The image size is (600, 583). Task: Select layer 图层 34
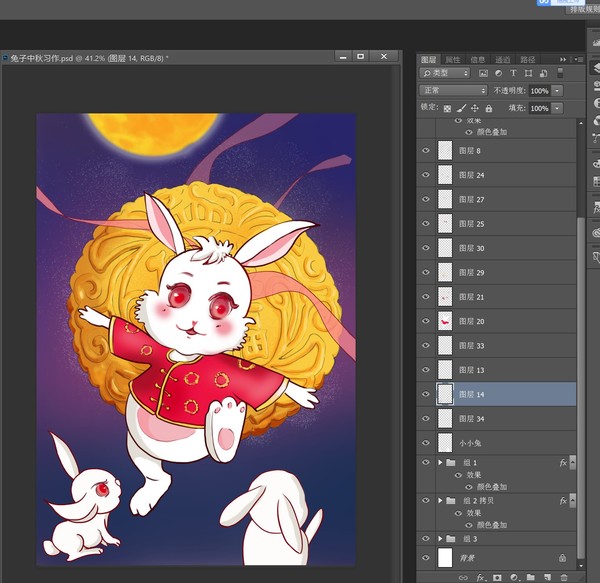click(x=496, y=419)
